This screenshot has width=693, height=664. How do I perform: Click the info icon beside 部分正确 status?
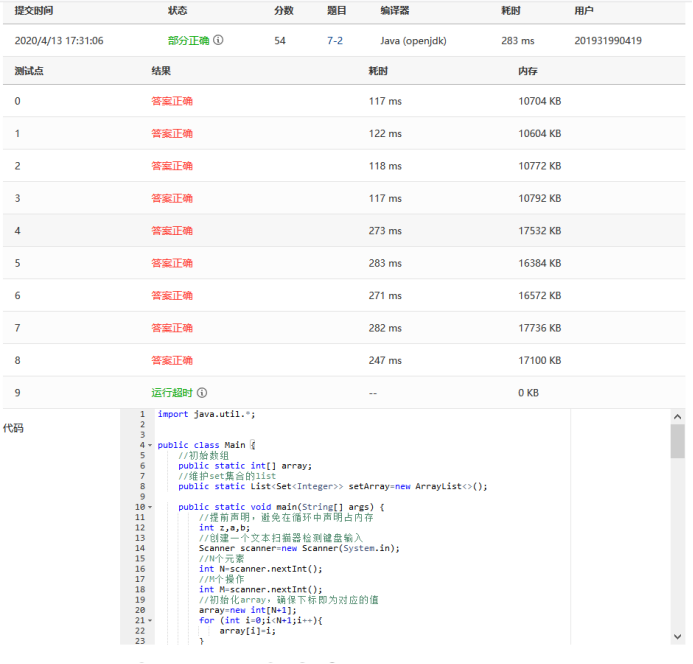(218, 40)
